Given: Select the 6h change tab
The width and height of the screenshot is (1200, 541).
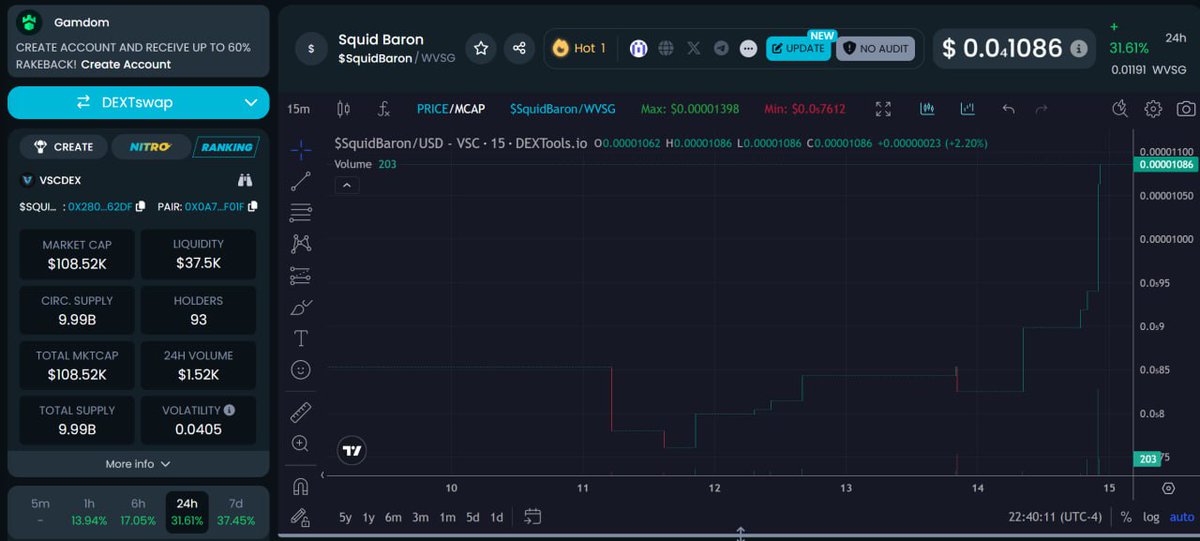Looking at the screenshot, I should click(138, 512).
